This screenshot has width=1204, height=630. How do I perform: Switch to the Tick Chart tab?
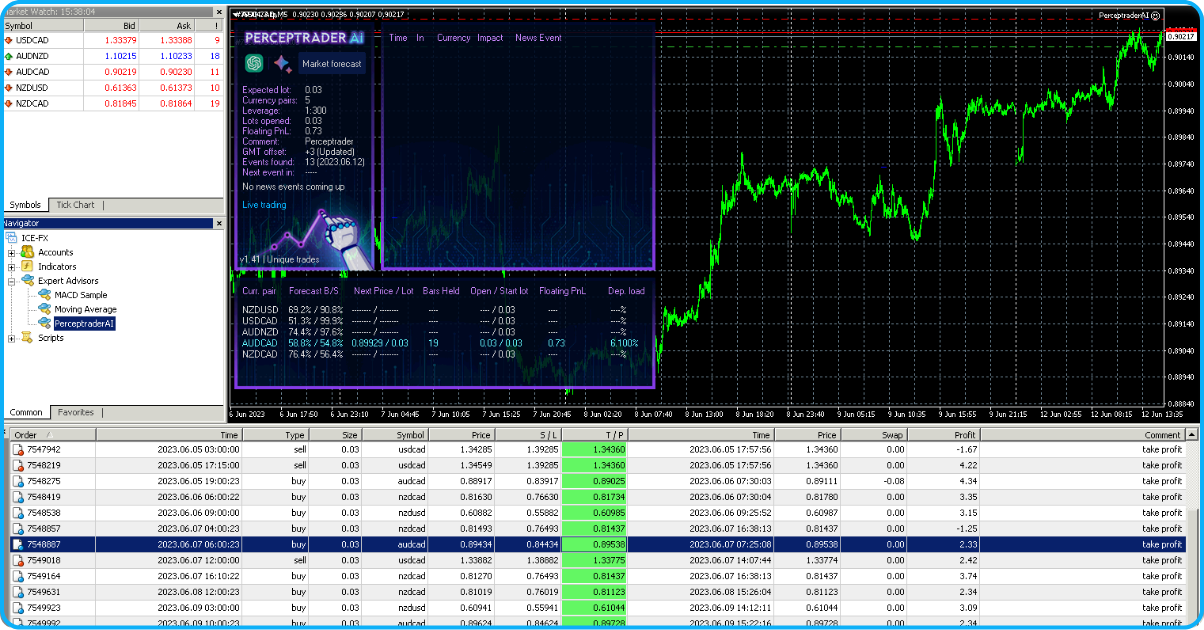pyautogui.click(x=75, y=205)
